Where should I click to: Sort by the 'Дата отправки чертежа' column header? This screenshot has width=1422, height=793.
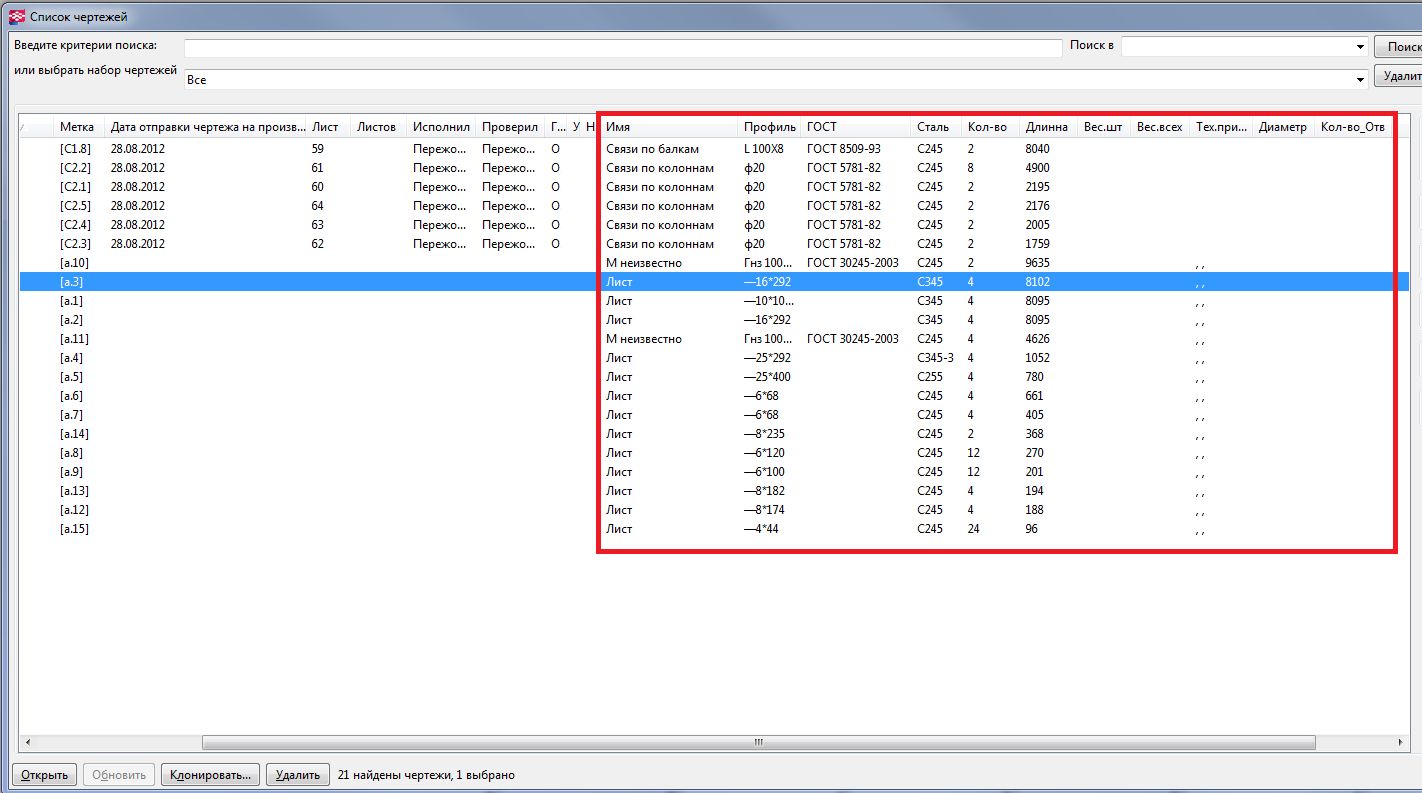(x=208, y=127)
